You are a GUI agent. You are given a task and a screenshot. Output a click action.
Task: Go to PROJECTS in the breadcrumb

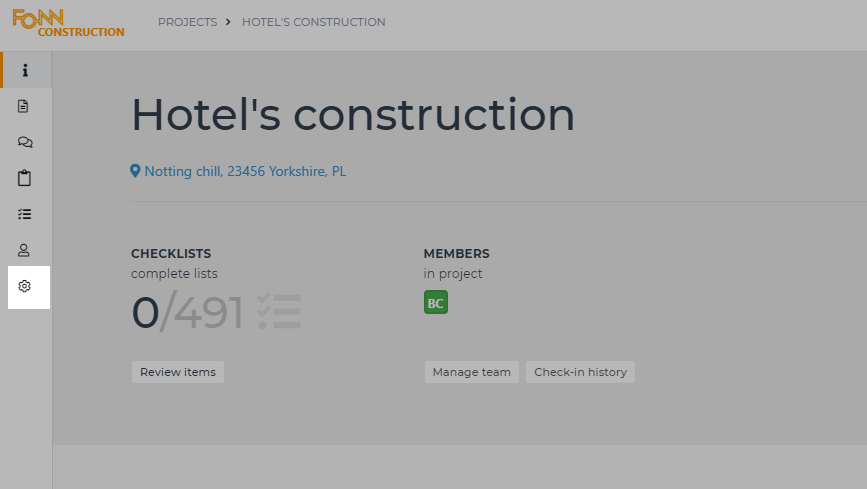coord(187,22)
